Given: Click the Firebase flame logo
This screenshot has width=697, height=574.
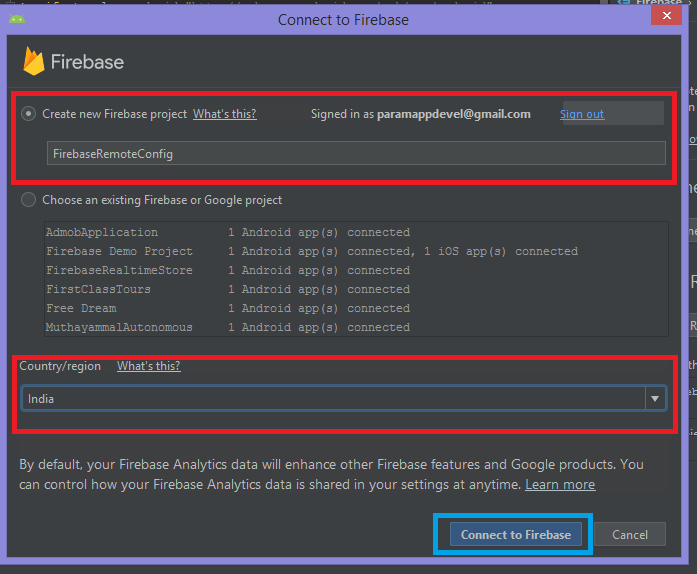Looking at the screenshot, I should point(34,61).
